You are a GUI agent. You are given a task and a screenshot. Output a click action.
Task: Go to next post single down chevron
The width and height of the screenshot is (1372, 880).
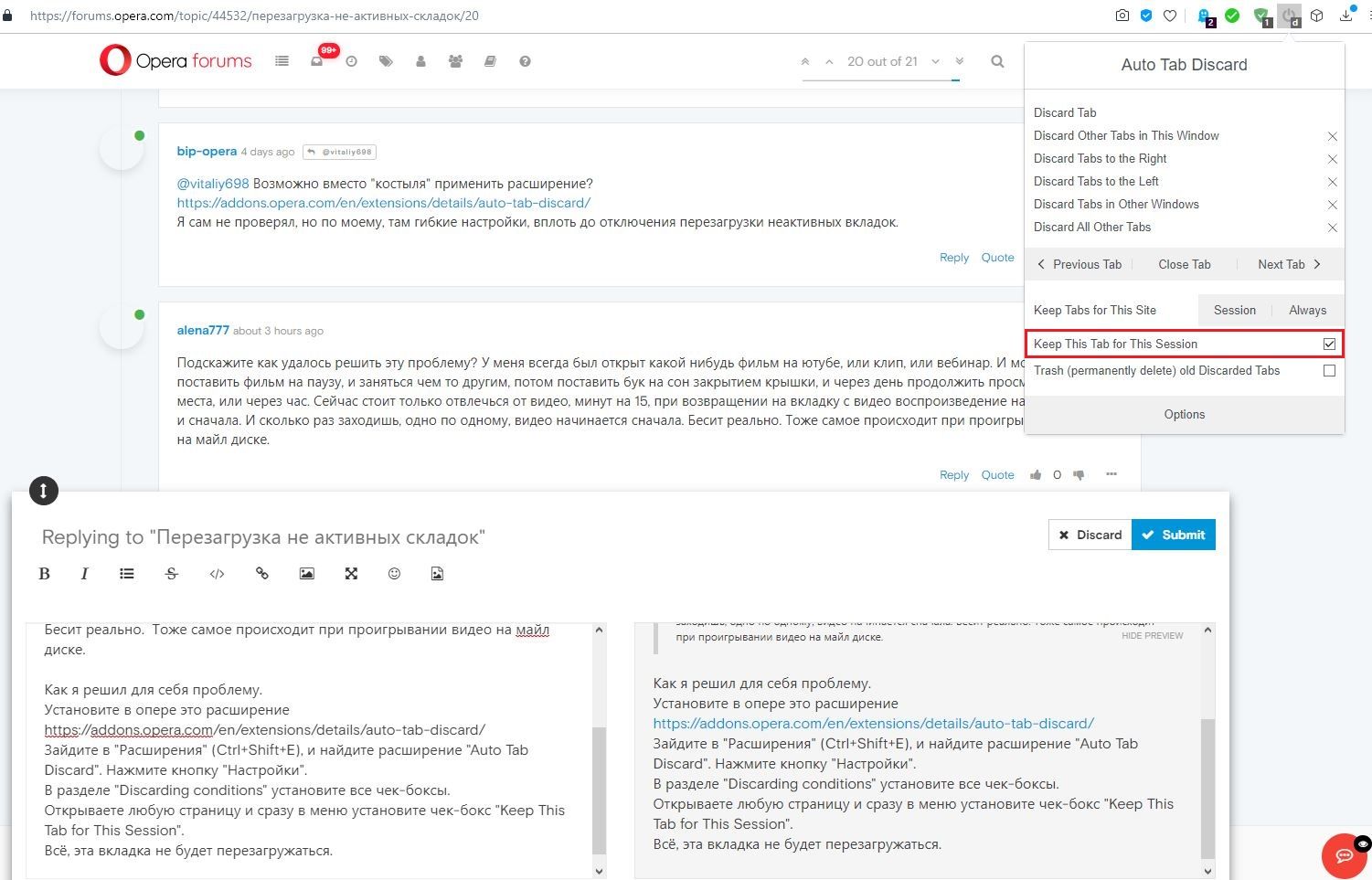pos(935,61)
